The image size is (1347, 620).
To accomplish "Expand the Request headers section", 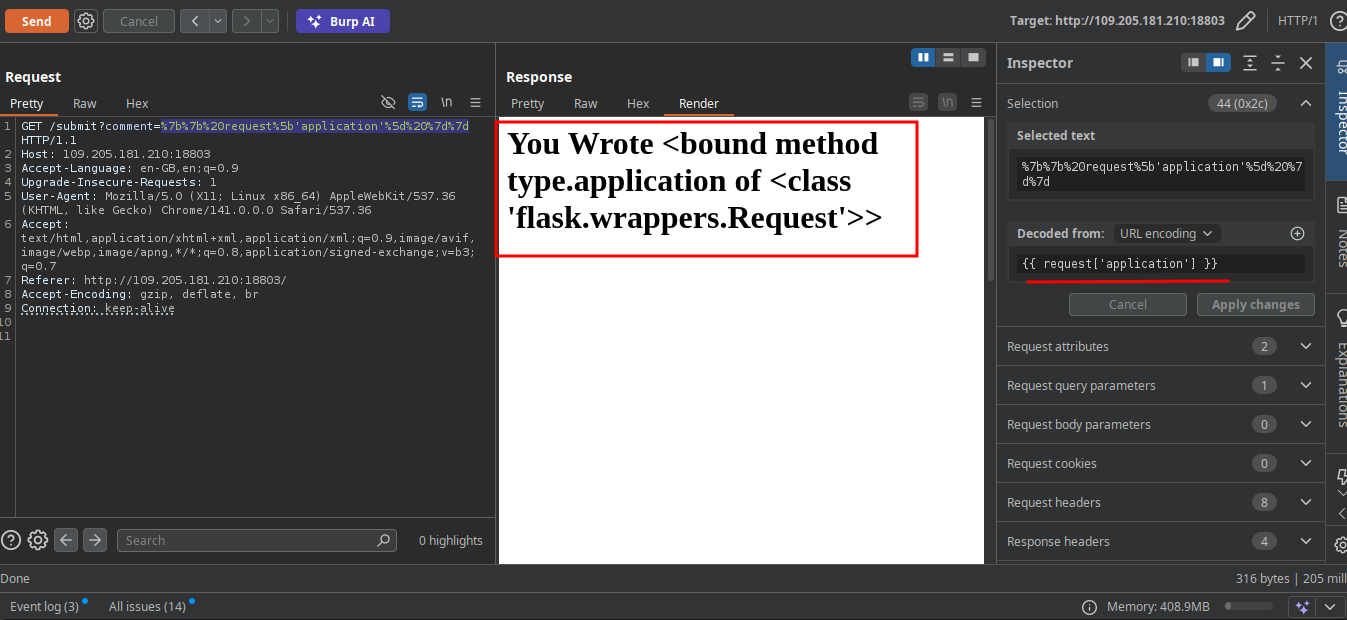I will [x=1305, y=502].
